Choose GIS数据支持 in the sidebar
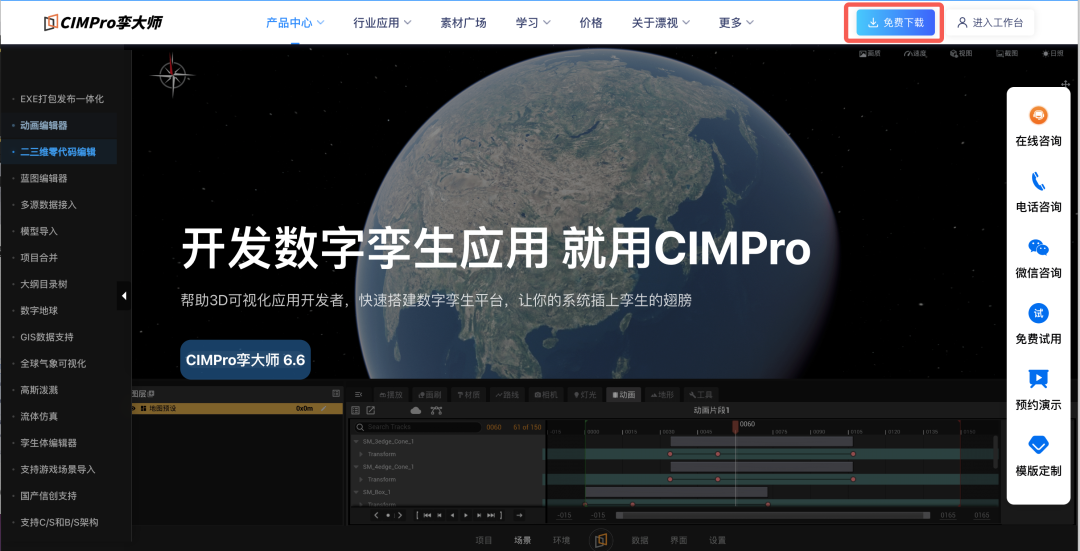The width and height of the screenshot is (1080, 551). 47,337
